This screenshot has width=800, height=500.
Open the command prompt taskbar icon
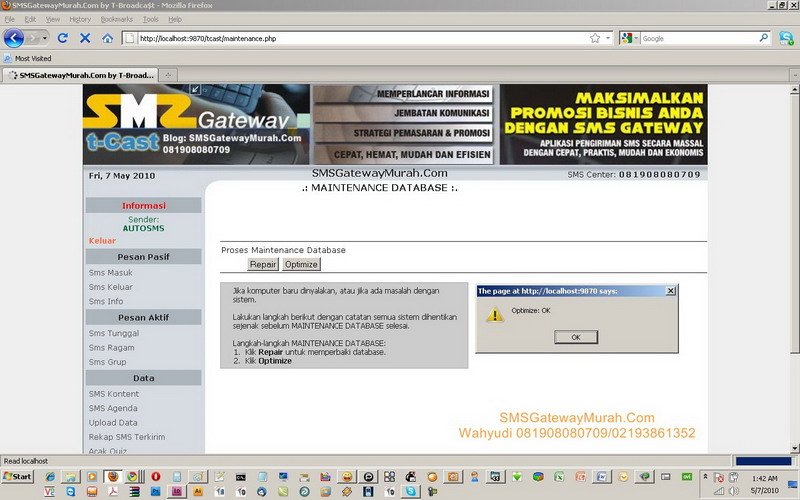[x=241, y=478]
